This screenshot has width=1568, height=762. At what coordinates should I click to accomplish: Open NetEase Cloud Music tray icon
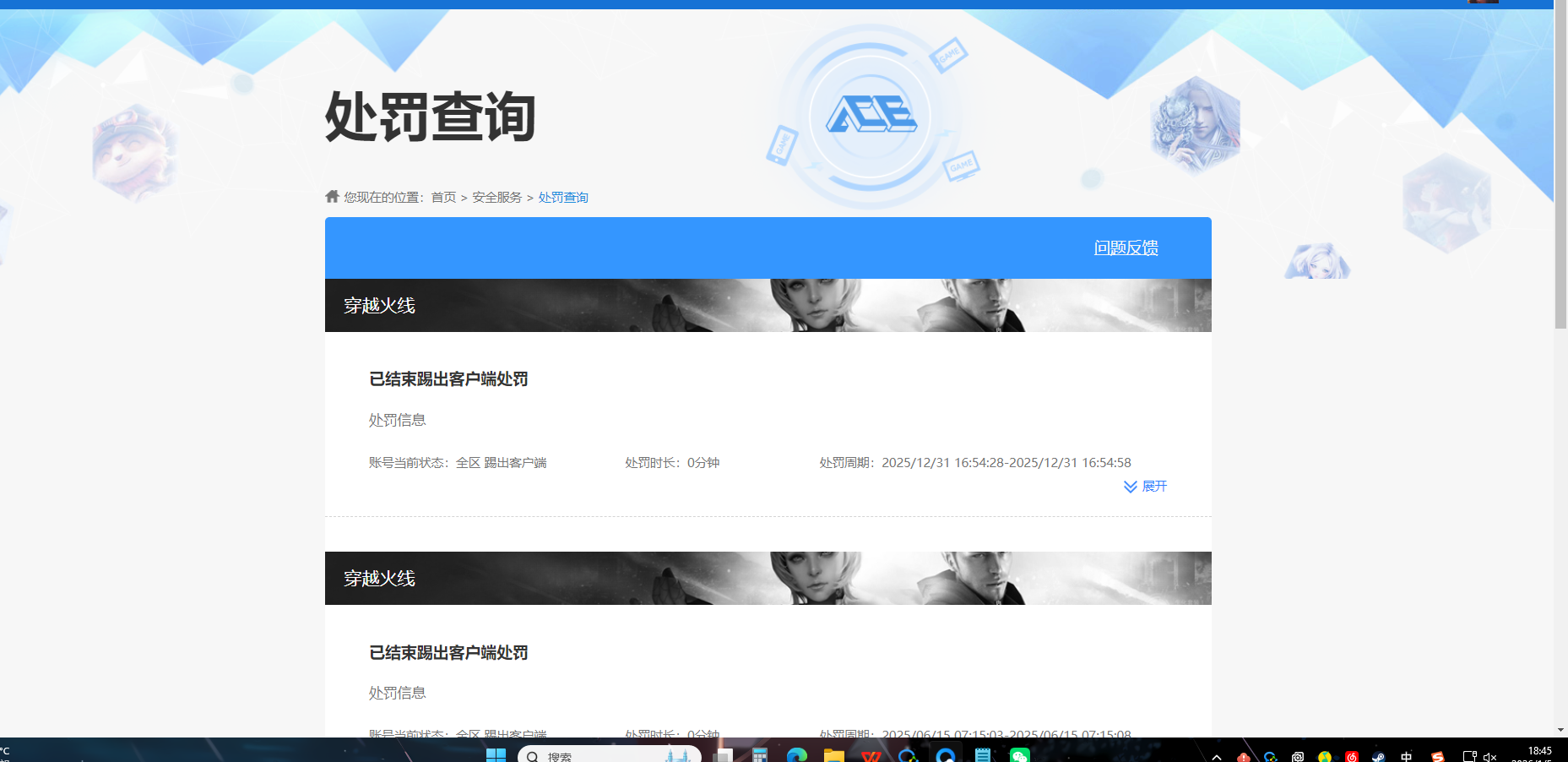click(1351, 756)
